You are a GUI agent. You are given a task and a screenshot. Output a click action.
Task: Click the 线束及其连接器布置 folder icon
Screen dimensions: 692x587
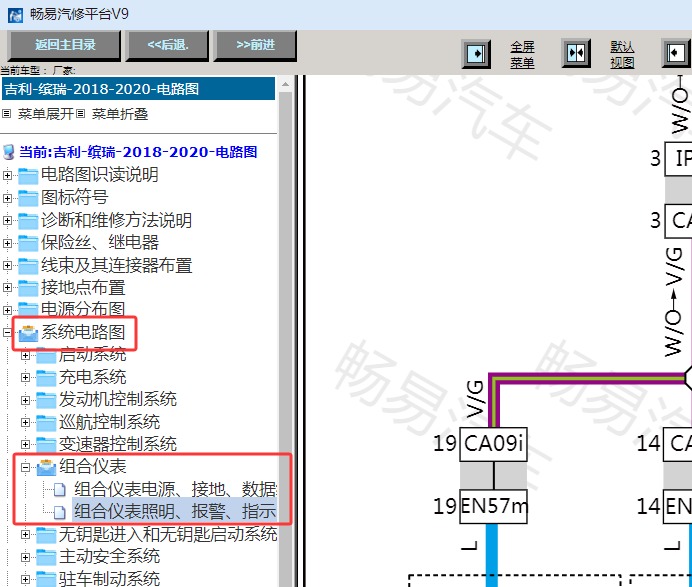(x=28, y=266)
